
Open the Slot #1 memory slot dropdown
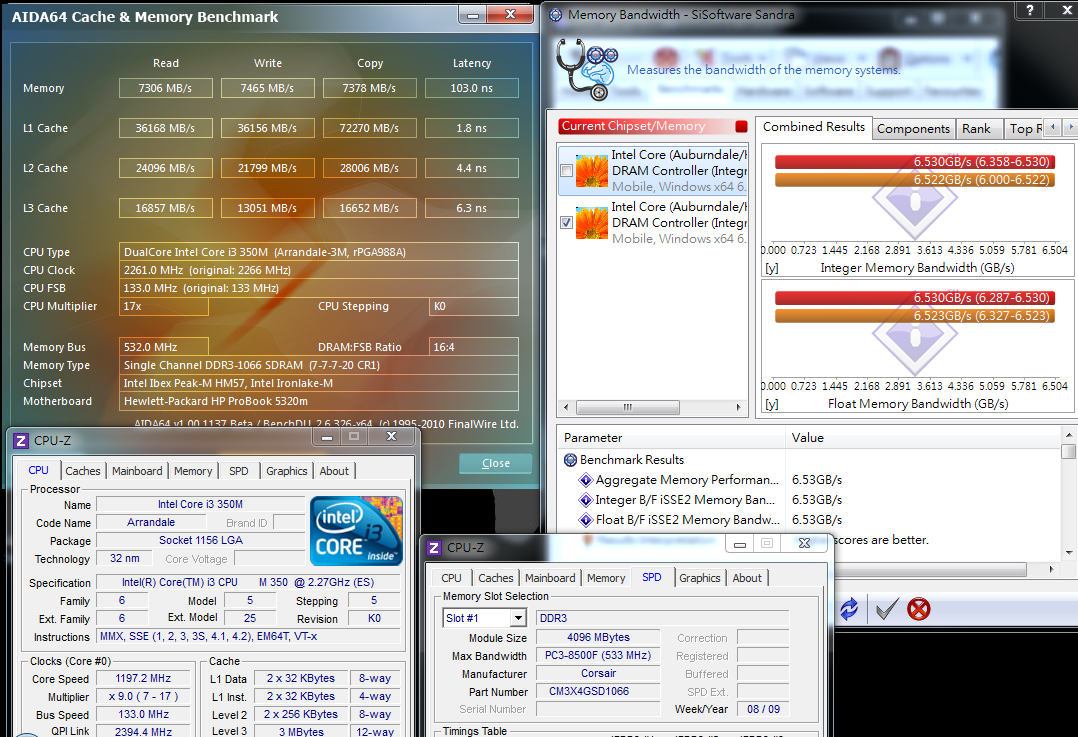coord(520,618)
